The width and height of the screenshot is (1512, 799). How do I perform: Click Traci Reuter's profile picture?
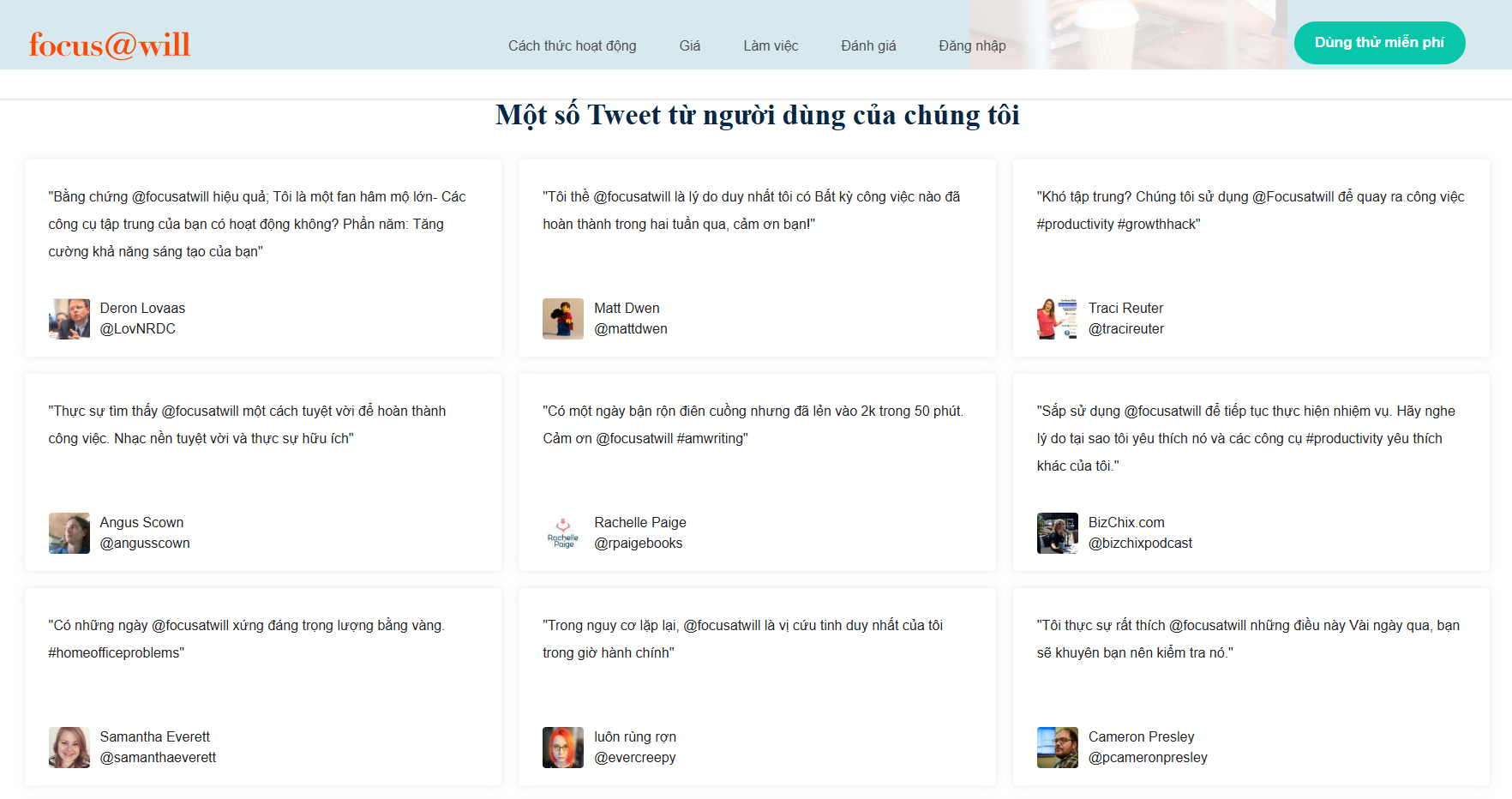pos(1057,319)
